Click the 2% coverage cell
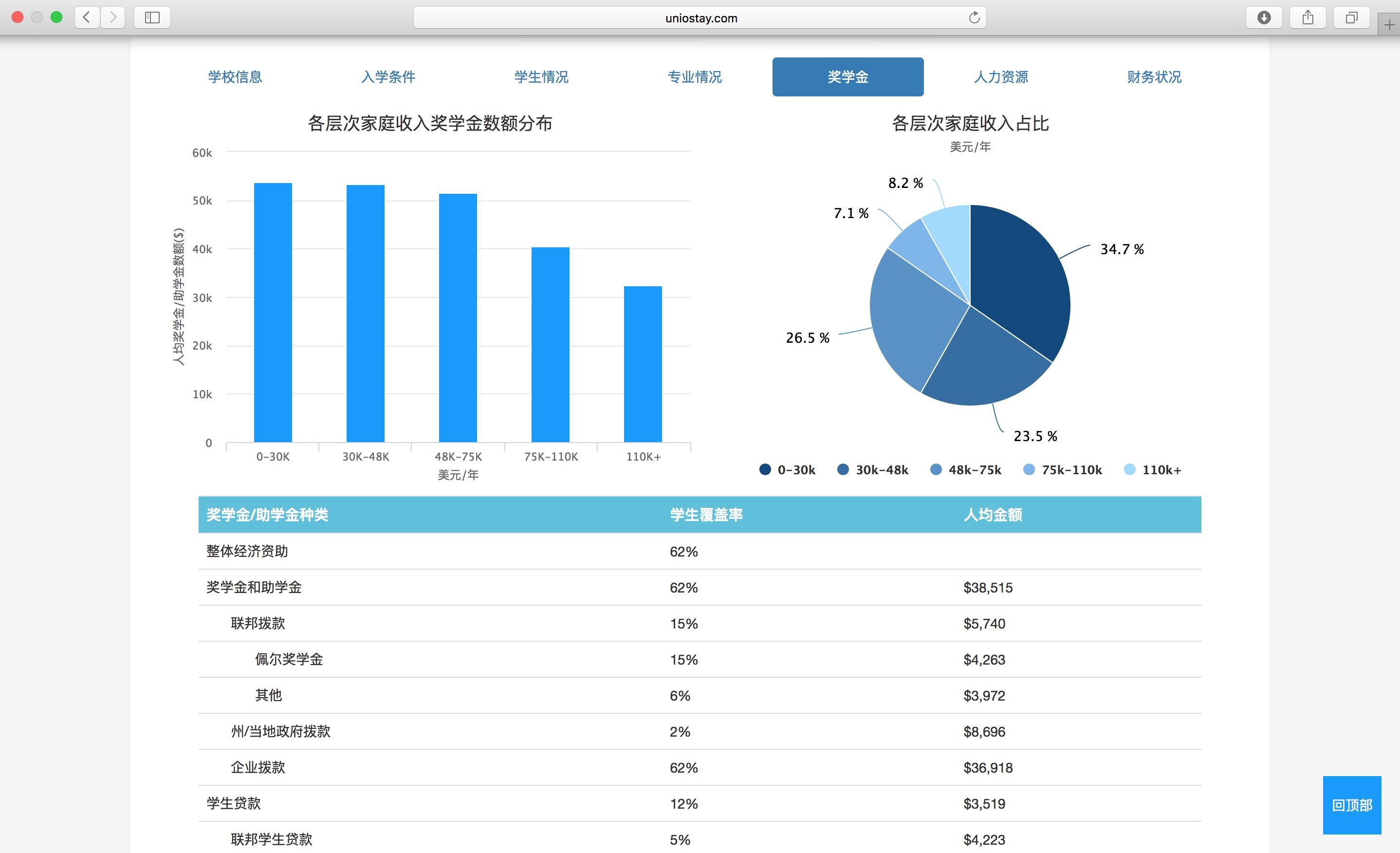Screen dimensions: 1400x853 680,732
